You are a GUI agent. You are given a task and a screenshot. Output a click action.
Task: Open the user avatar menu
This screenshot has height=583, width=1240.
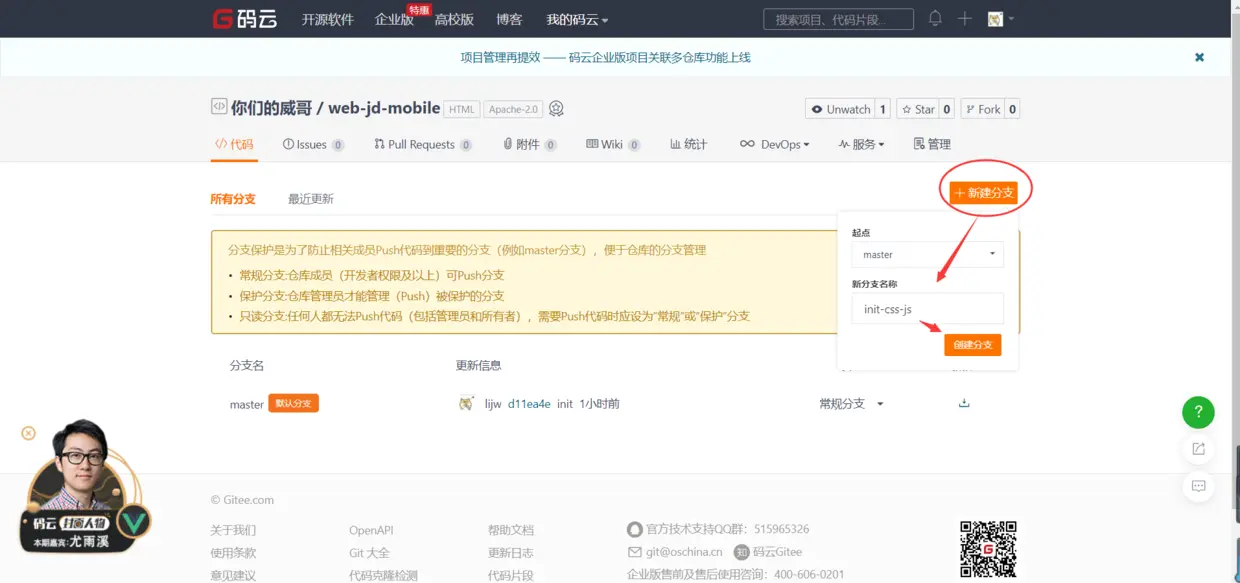pyautogui.click(x=1000, y=19)
